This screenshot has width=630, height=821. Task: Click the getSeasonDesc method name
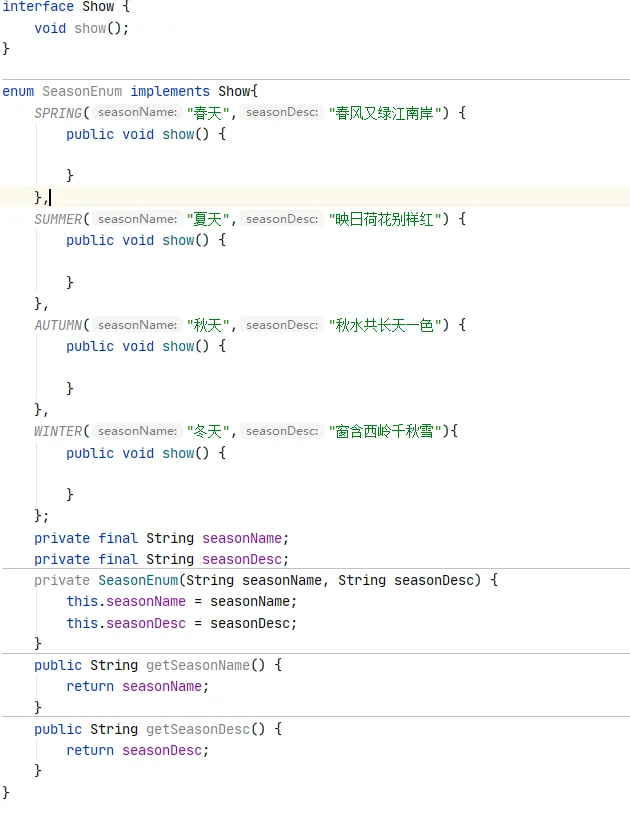(x=197, y=729)
